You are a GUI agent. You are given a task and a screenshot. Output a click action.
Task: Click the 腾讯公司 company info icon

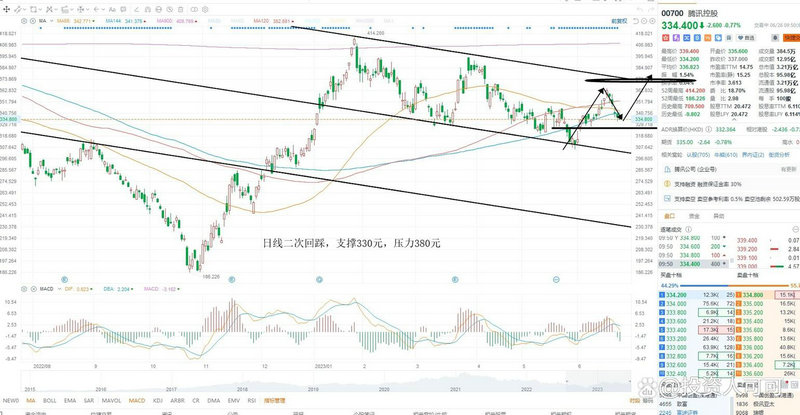coord(667,170)
